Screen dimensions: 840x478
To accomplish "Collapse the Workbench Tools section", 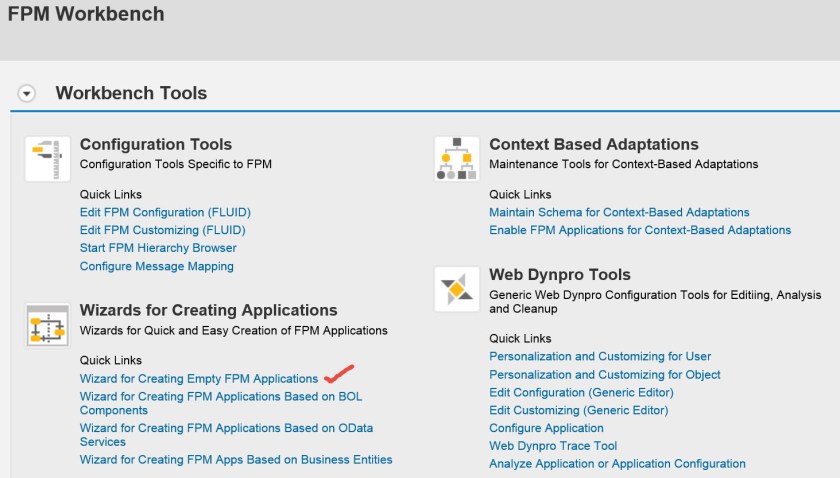I will 27,93.
